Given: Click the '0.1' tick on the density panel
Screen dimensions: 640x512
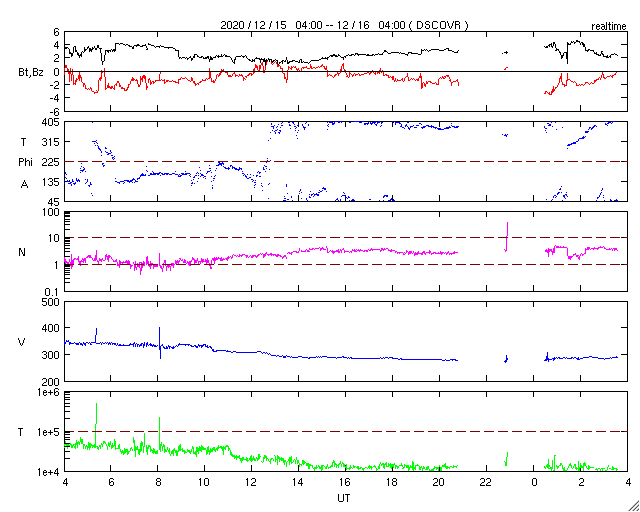Looking at the screenshot, I should coord(52,292).
